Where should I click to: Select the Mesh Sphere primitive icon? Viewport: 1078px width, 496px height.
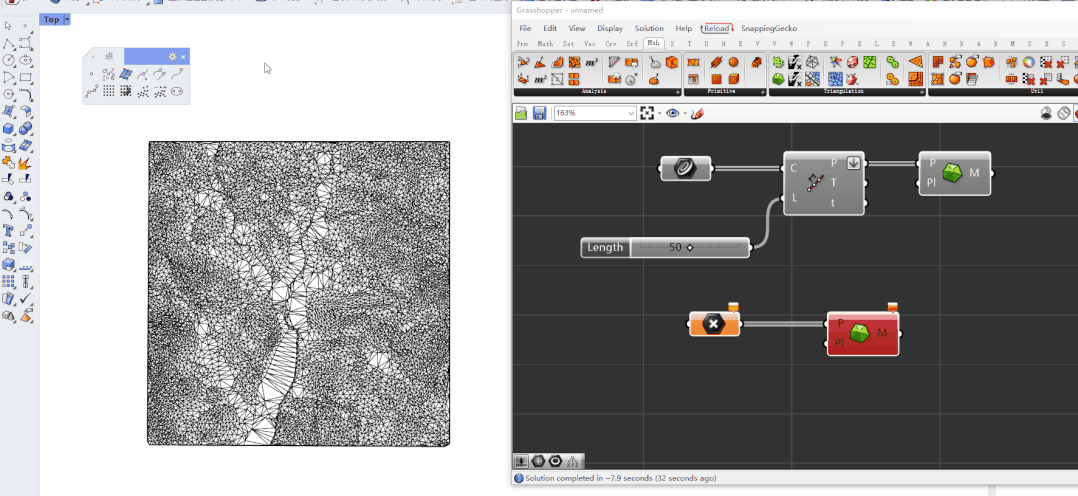pos(734,63)
